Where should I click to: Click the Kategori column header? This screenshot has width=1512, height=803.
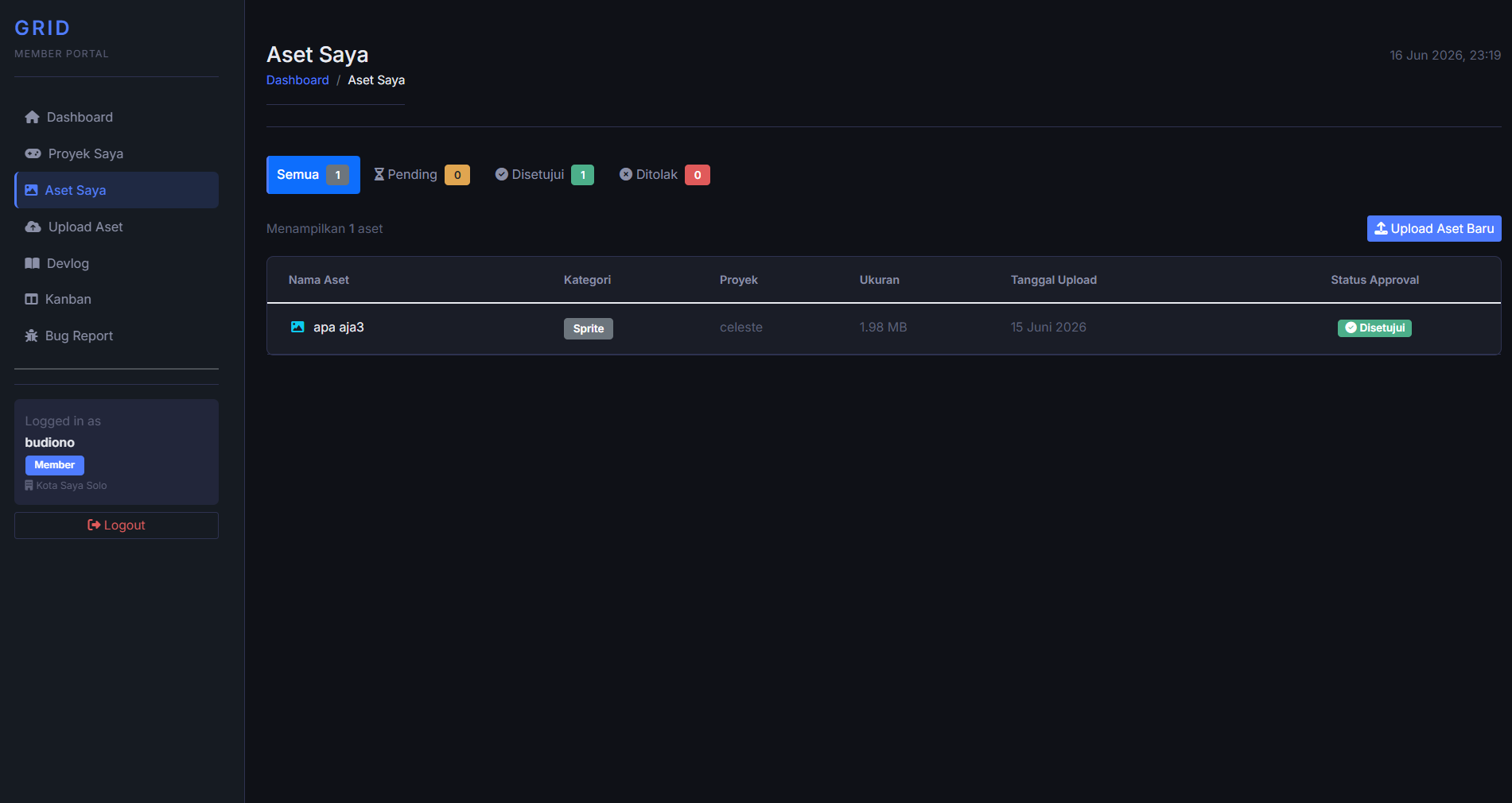coord(588,280)
